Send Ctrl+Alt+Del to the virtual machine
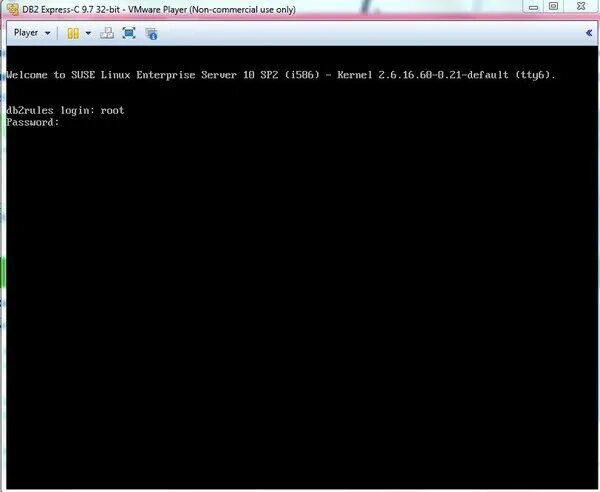The image size is (600, 492). 107,33
